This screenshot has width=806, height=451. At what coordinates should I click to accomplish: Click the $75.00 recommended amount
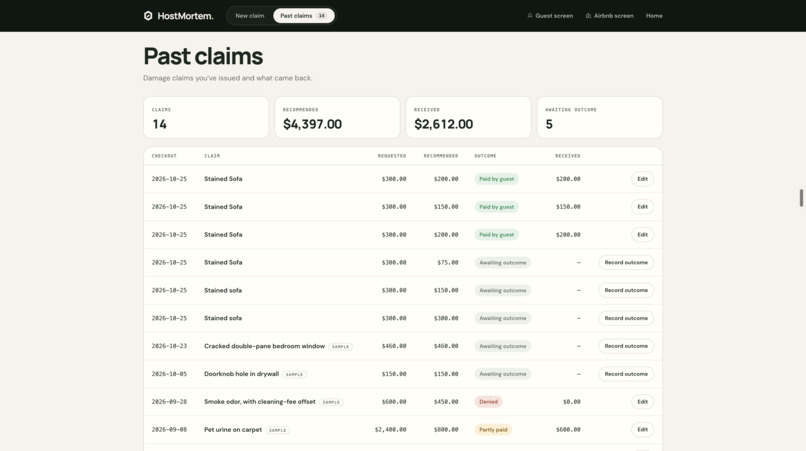click(447, 262)
